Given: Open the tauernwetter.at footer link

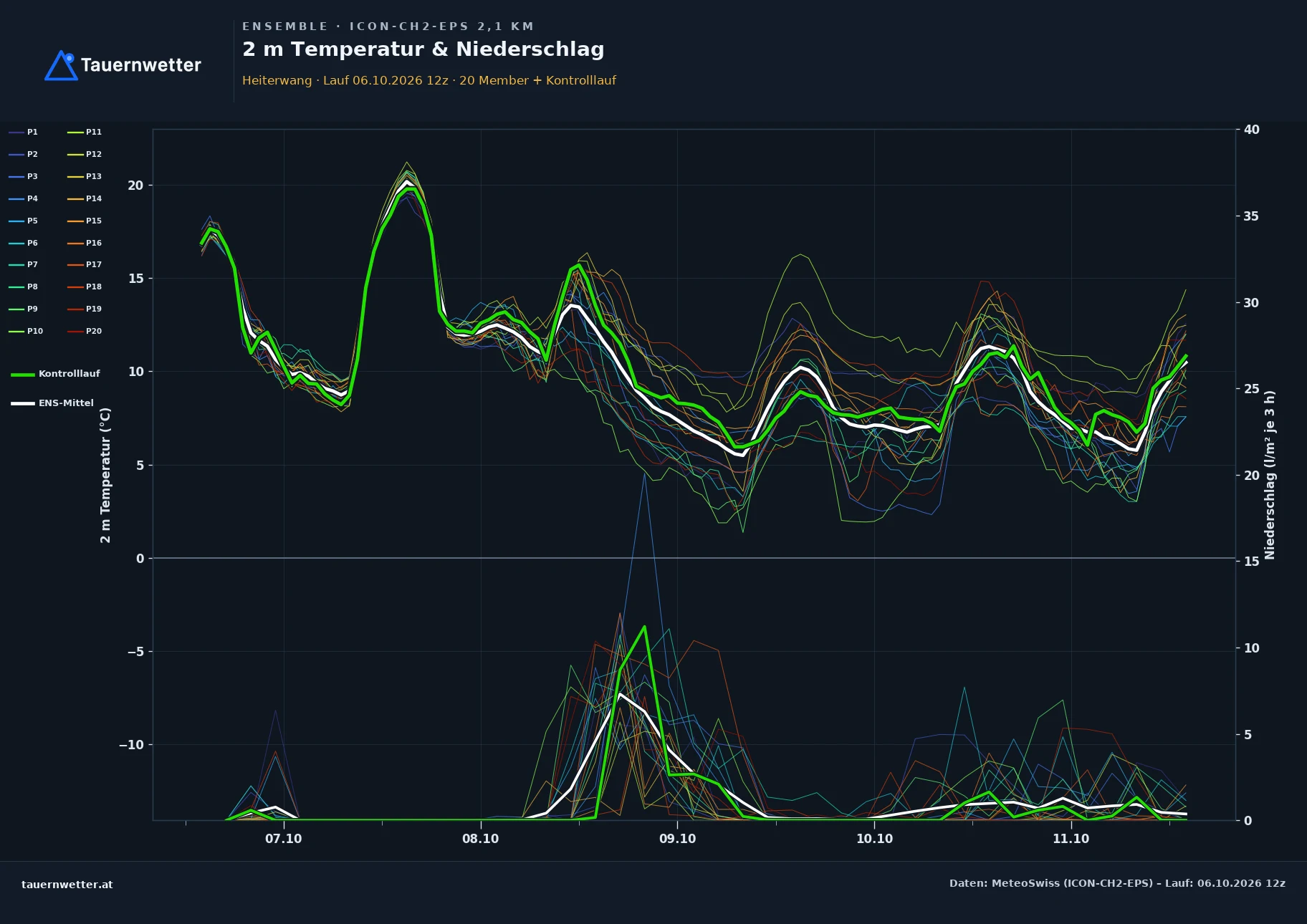Looking at the screenshot, I should [67, 885].
